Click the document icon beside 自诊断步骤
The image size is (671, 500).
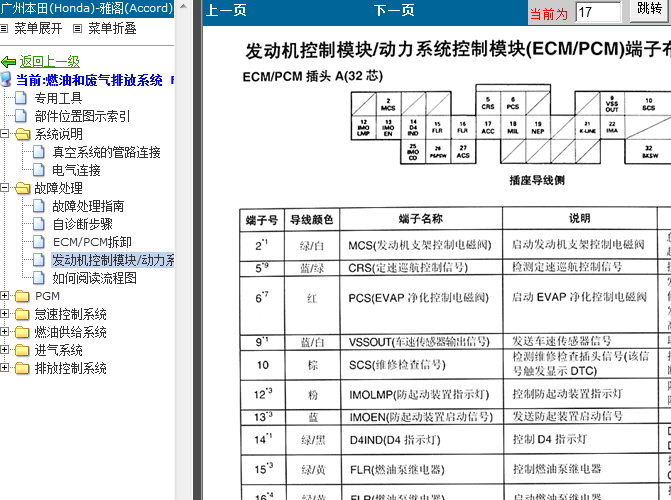click(x=39, y=224)
